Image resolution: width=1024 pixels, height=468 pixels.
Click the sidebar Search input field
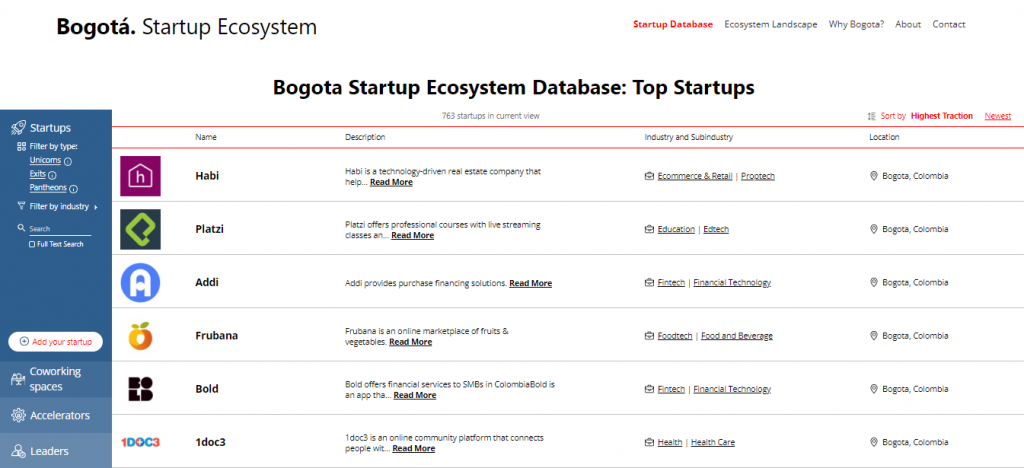point(59,229)
